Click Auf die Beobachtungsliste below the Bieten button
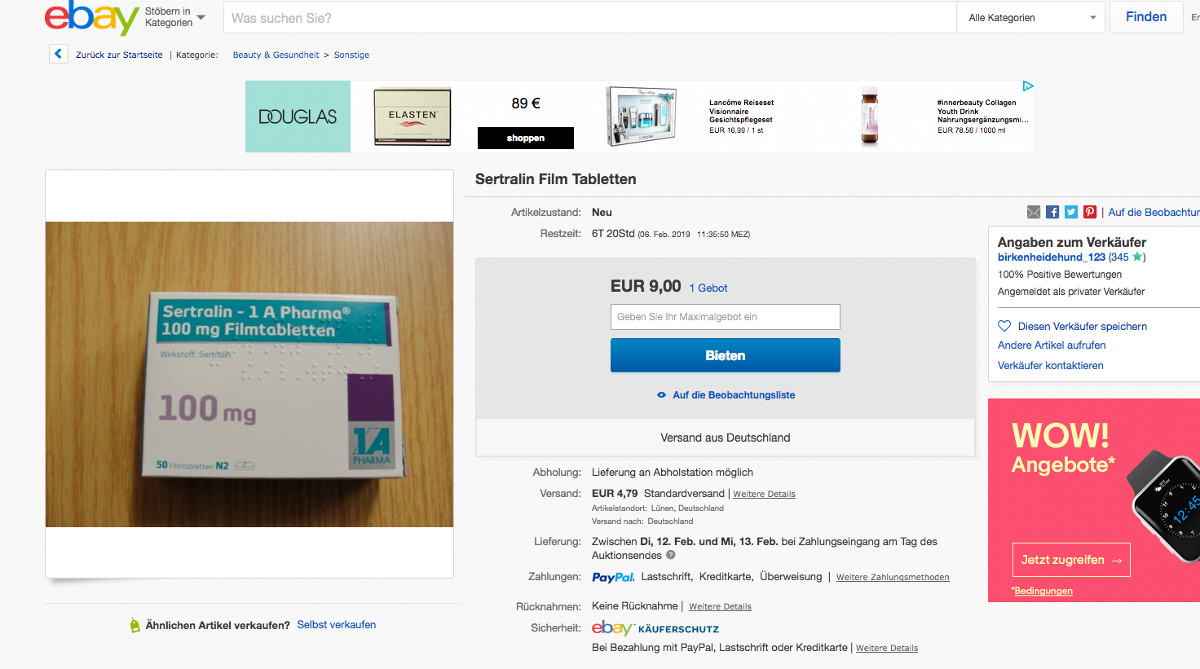 (726, 395)
